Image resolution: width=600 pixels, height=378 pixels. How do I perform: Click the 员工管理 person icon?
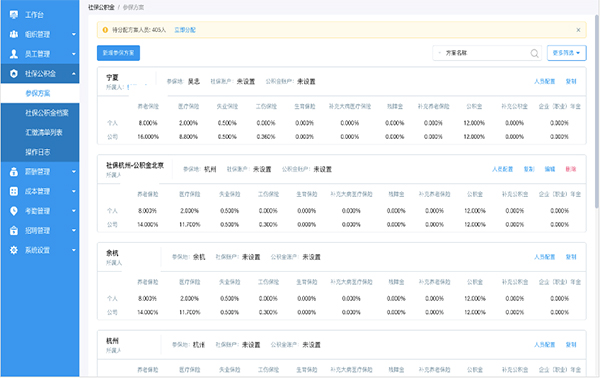pos(14,54)
